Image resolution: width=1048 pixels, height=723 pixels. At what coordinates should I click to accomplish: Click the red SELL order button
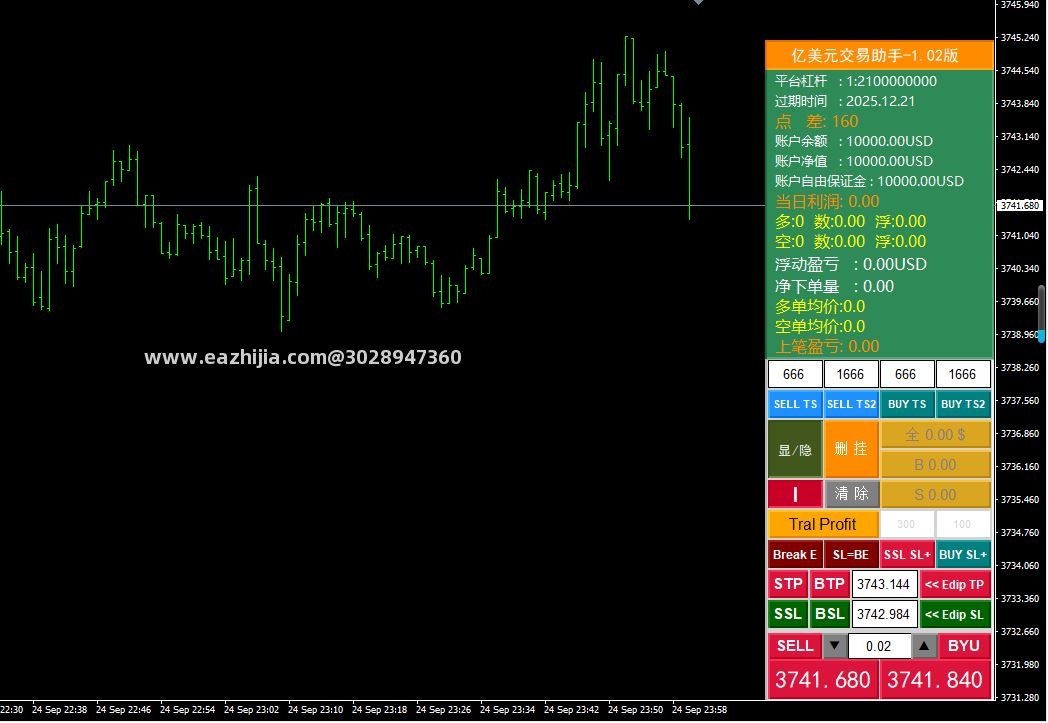click(795, 646)
